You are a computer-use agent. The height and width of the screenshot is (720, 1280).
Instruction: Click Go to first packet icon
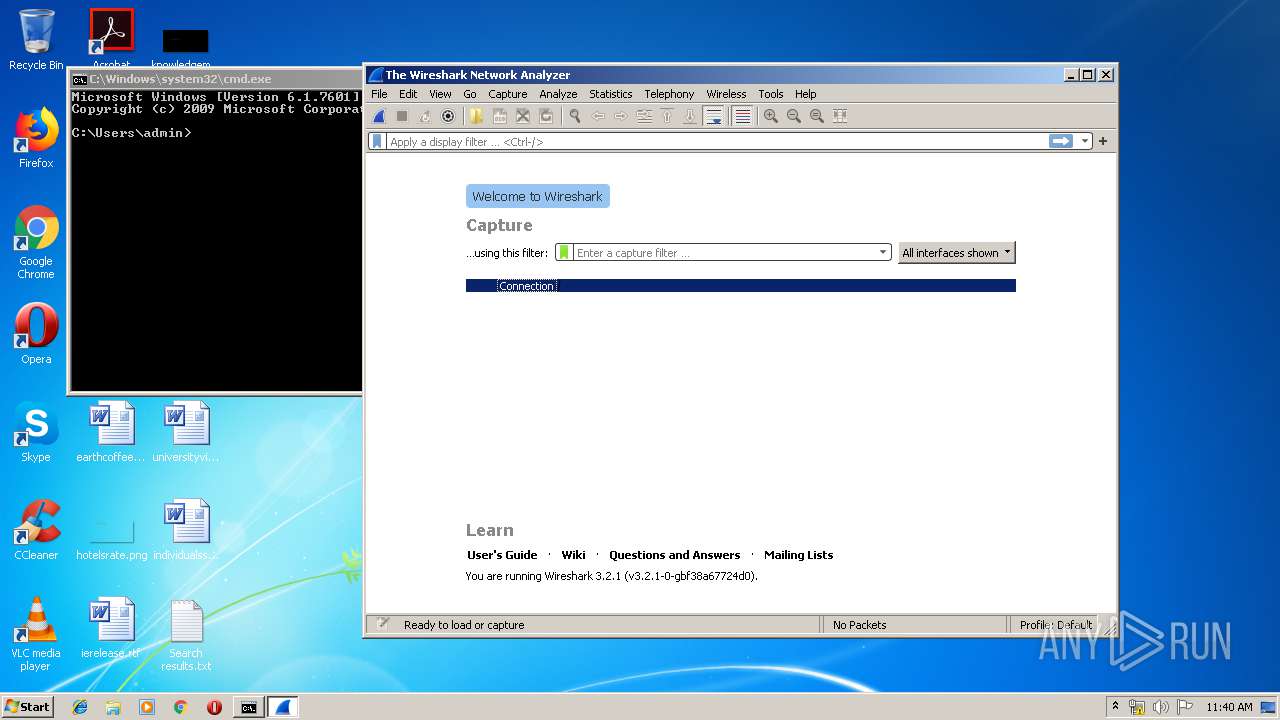tap(667, 116)
